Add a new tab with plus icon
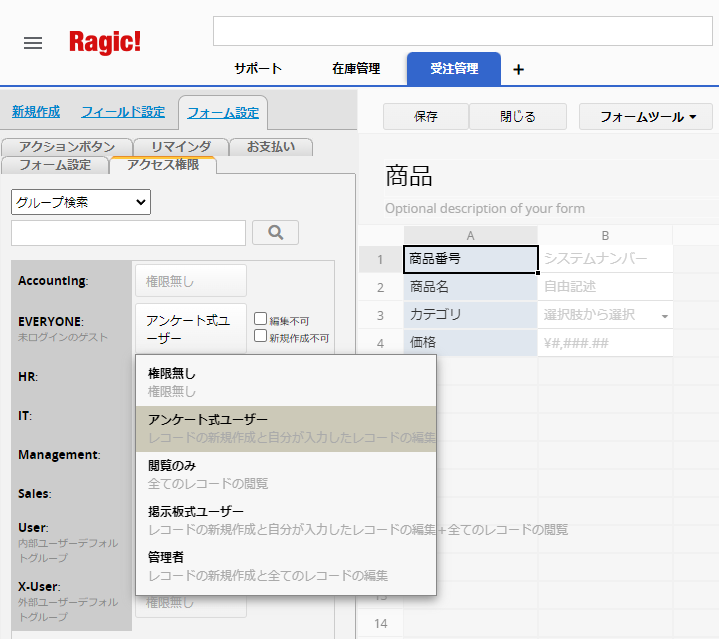The image size is (719, 639). [x=518, y=69]
